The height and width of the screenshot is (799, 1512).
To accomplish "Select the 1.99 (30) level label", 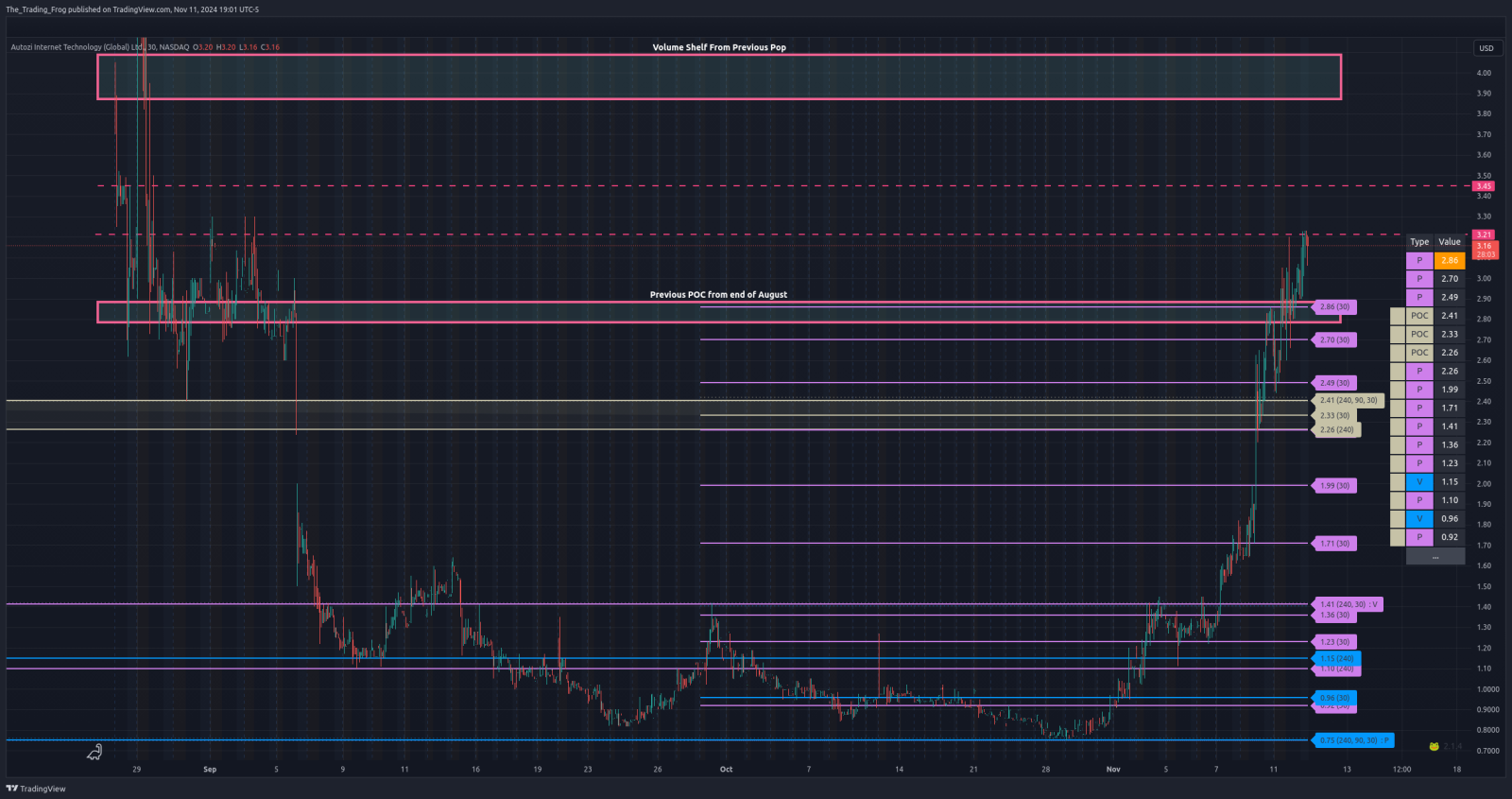I will coord(1334,486).
